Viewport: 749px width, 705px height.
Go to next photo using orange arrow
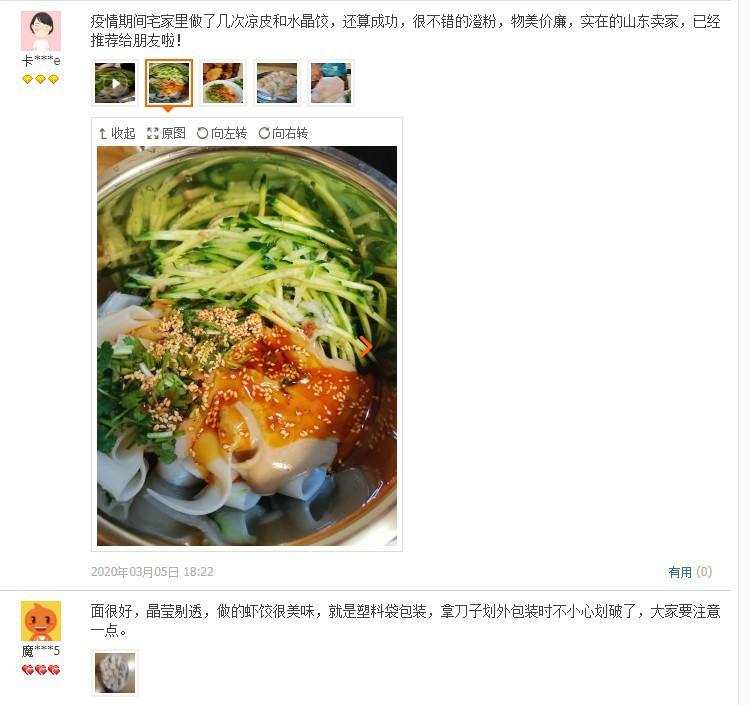[x=365, y=346]
